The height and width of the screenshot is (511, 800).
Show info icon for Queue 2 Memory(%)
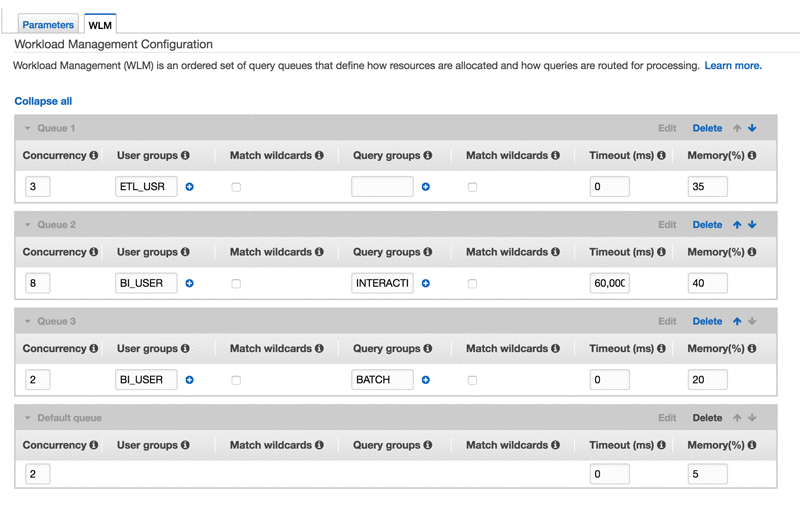(752, 251)
